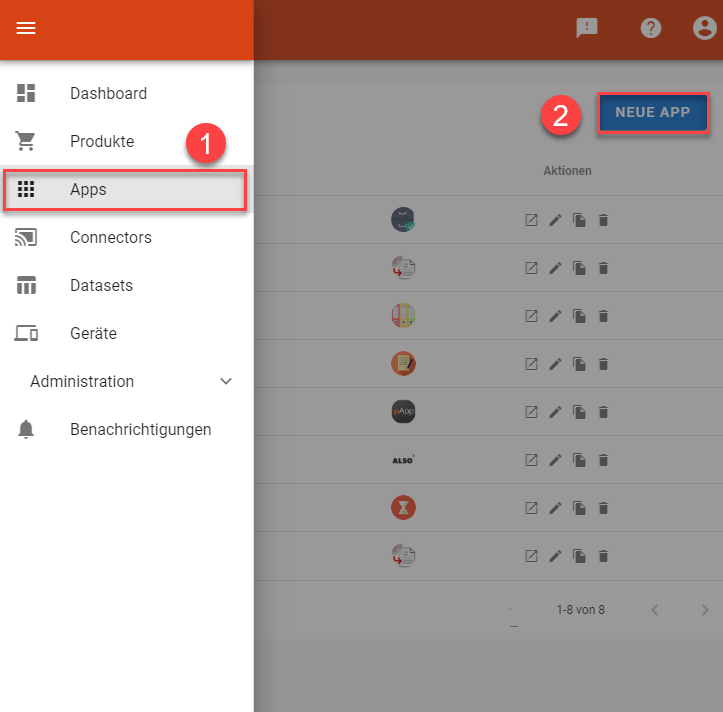Expand the Administration section
The image size is (723, 712).
point(127,381)
